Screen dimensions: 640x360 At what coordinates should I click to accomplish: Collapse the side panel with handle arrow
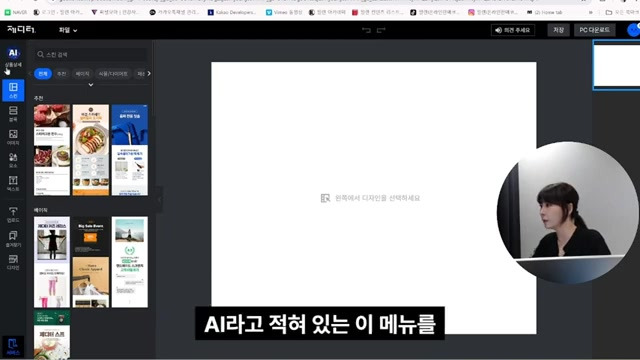point(159,200)
